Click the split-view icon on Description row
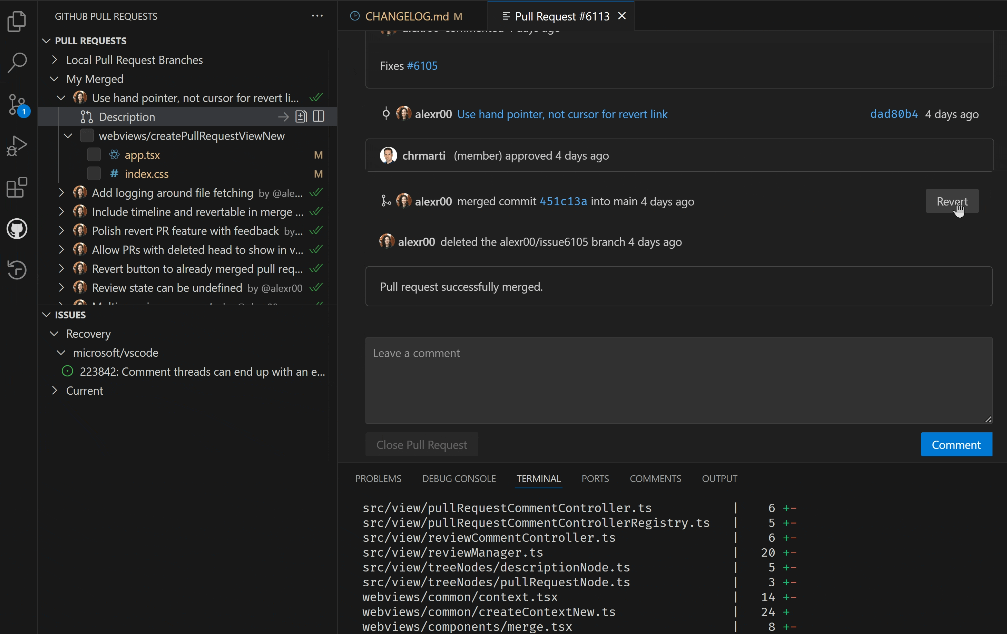The image size is (1007, 634). click(319, 117)
